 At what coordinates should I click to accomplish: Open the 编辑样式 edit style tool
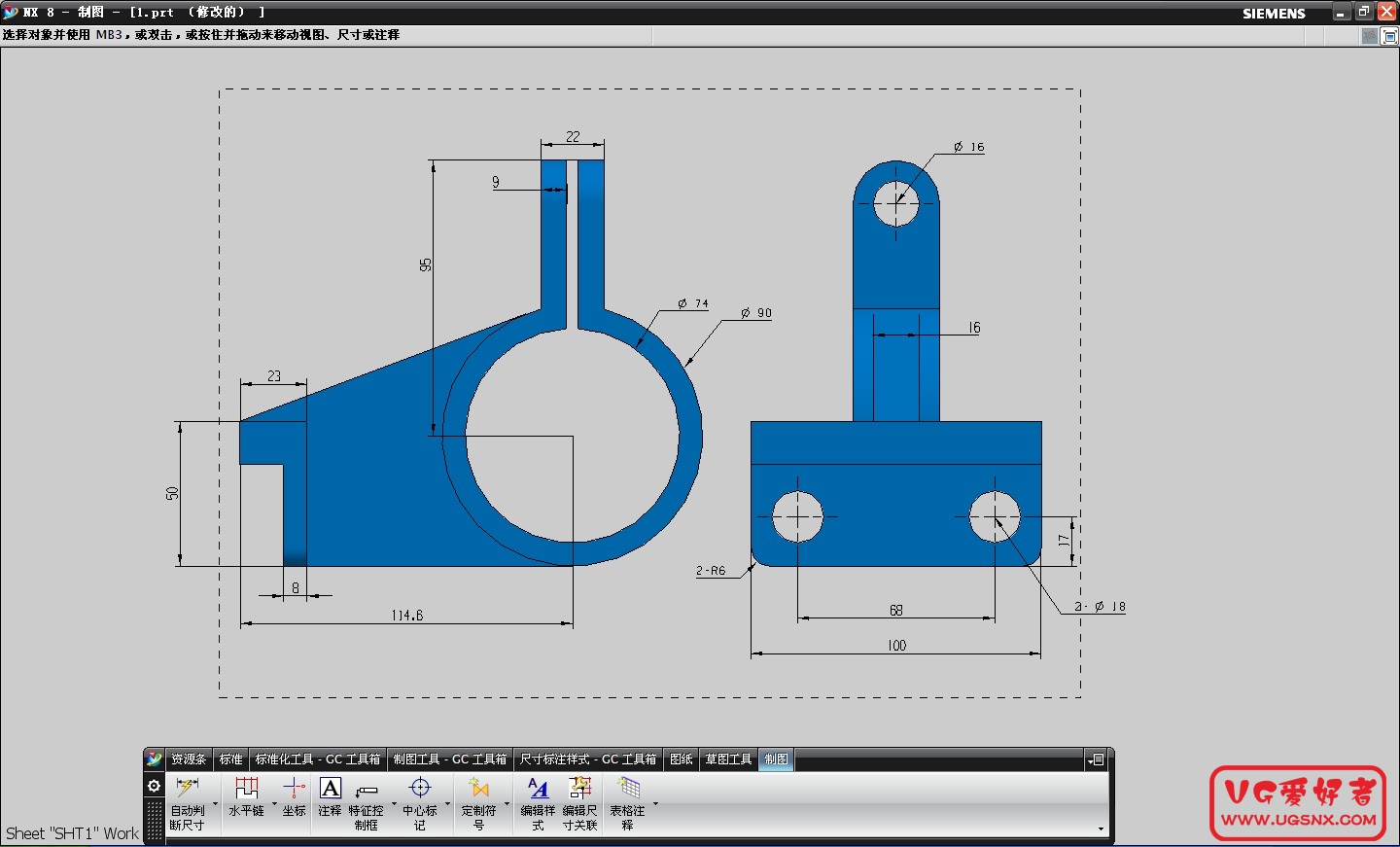[538, 803]
